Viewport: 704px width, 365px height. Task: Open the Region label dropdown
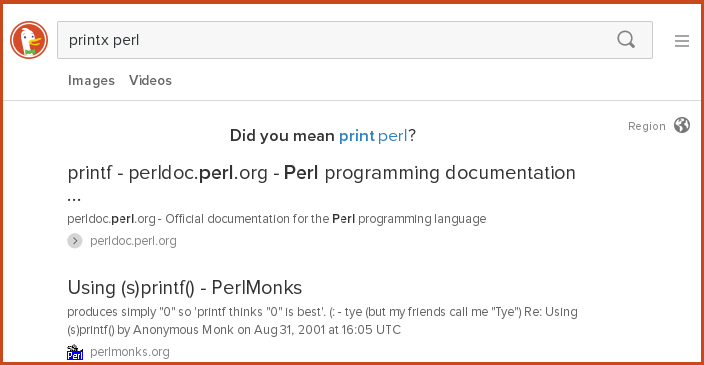[x=647, y=126]
